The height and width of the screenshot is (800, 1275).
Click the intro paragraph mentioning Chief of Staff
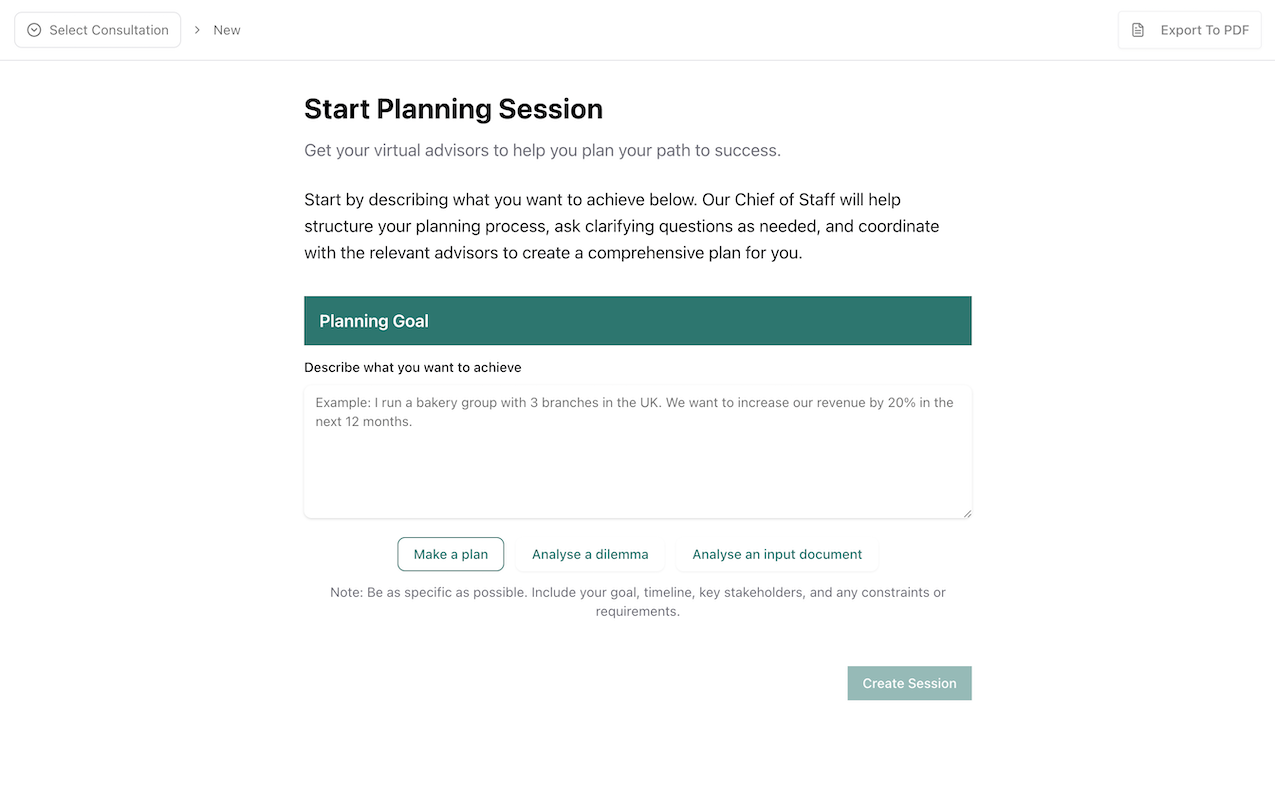click(x=621, y=226)
